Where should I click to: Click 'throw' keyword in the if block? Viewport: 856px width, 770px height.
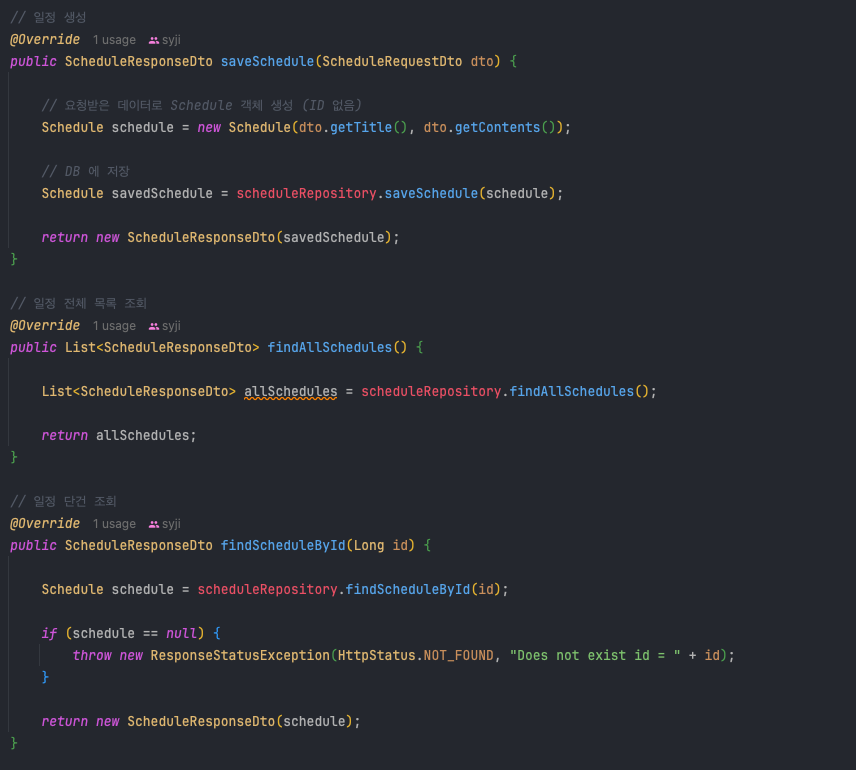point(92,655)
